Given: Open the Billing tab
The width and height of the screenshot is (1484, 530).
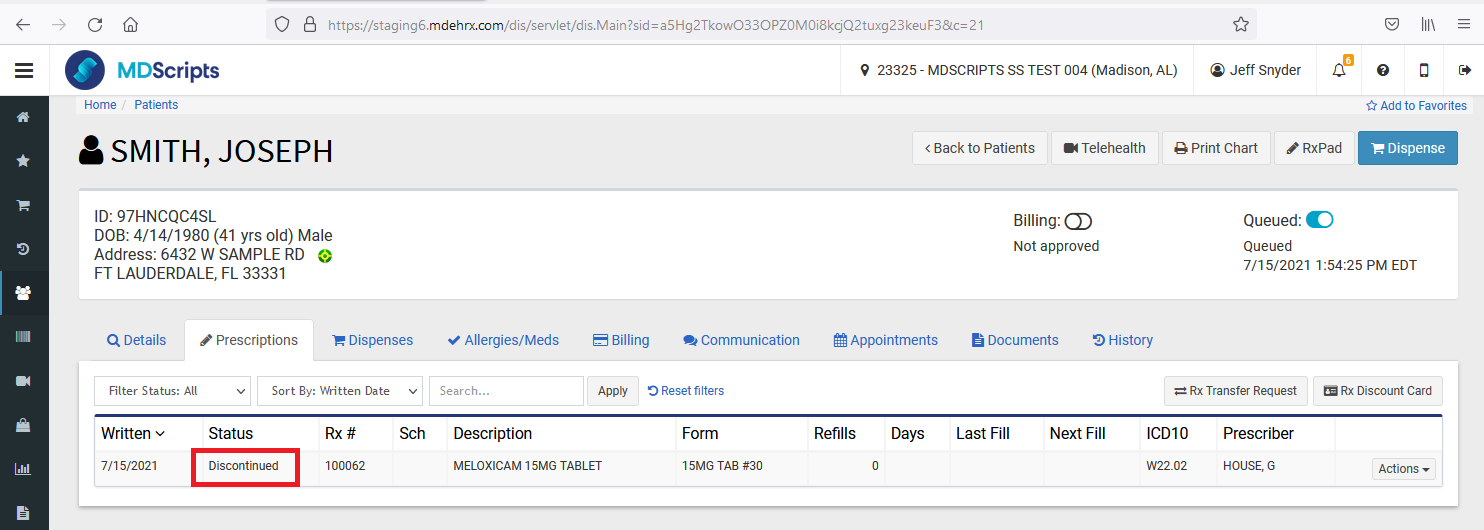Looking at the screenshot, I should pos(621,340).
